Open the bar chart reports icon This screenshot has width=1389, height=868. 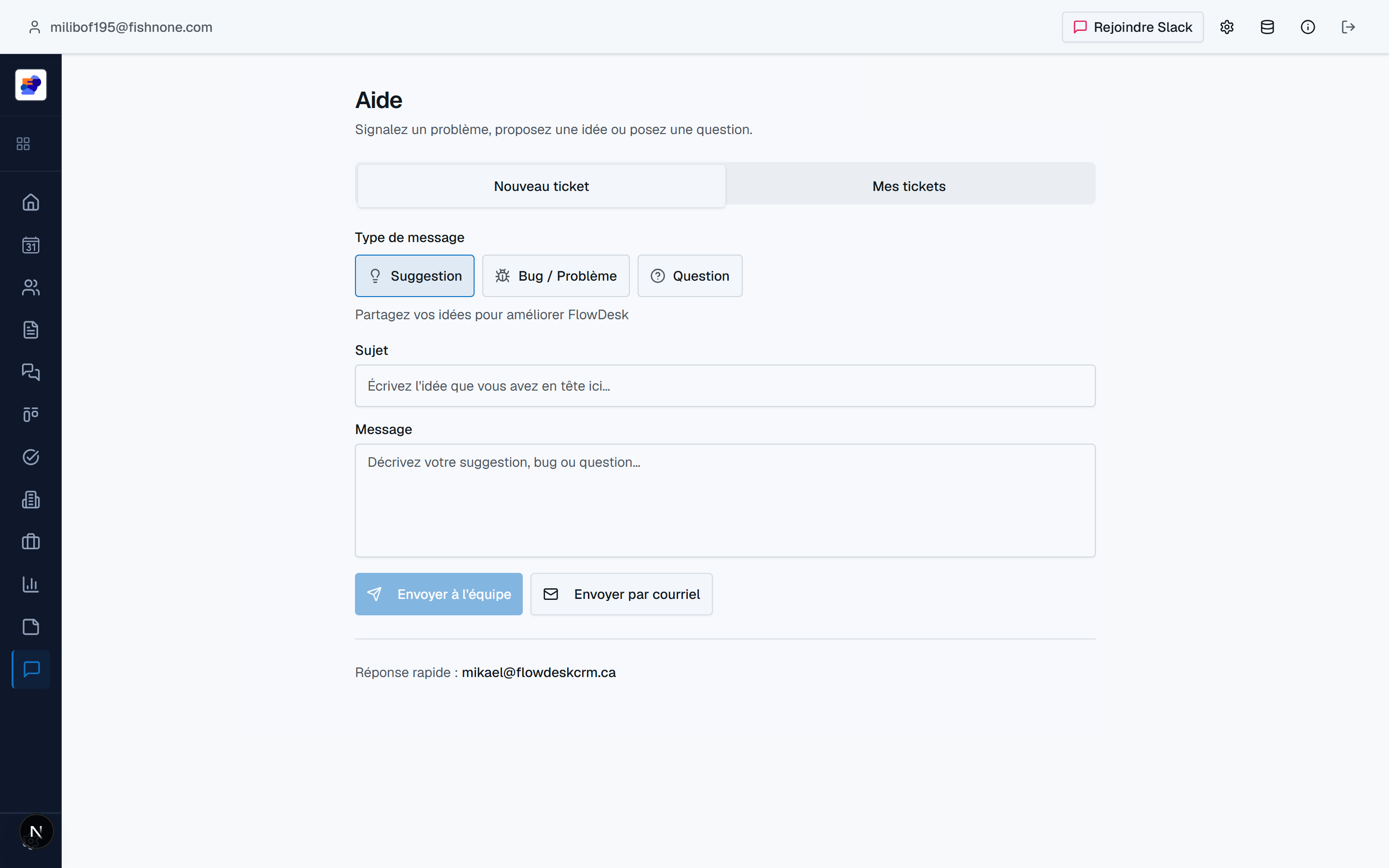31,584
